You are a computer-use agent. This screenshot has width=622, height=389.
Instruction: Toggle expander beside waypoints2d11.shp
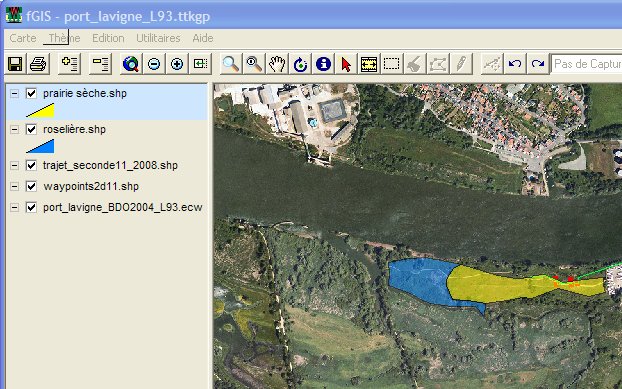[x=14, y=186]
